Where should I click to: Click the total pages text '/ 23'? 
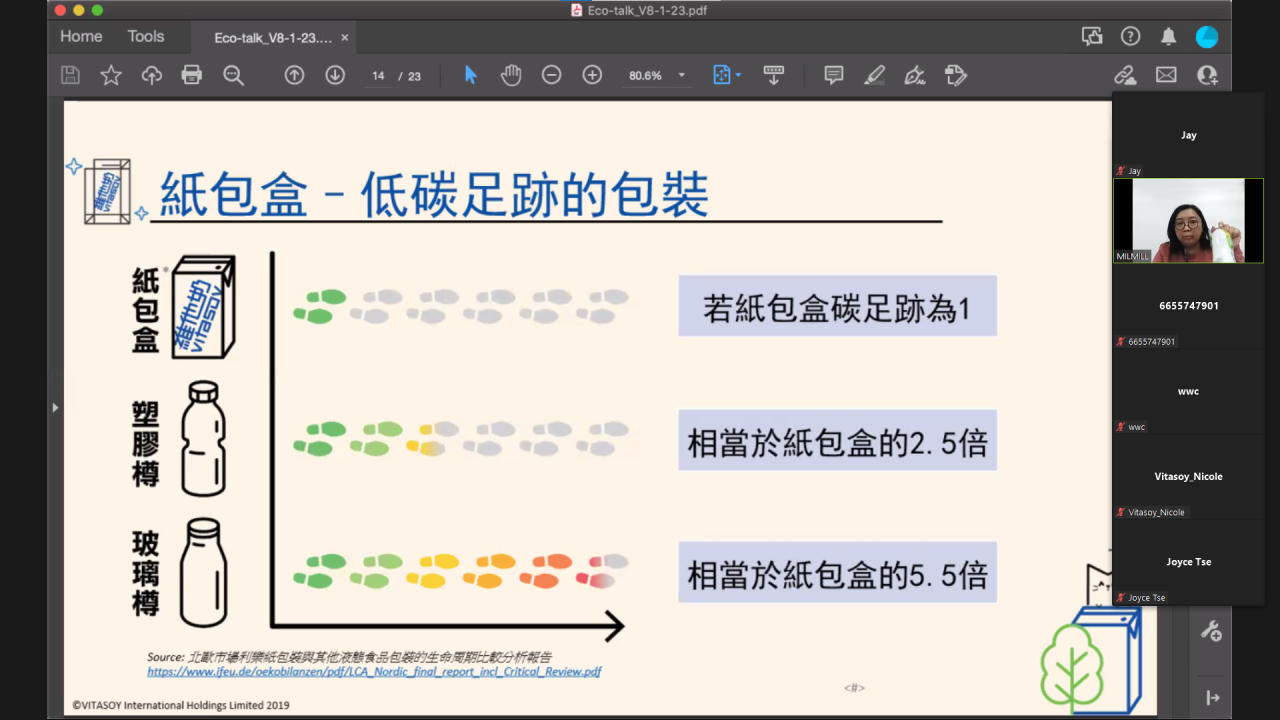(410, 76)
